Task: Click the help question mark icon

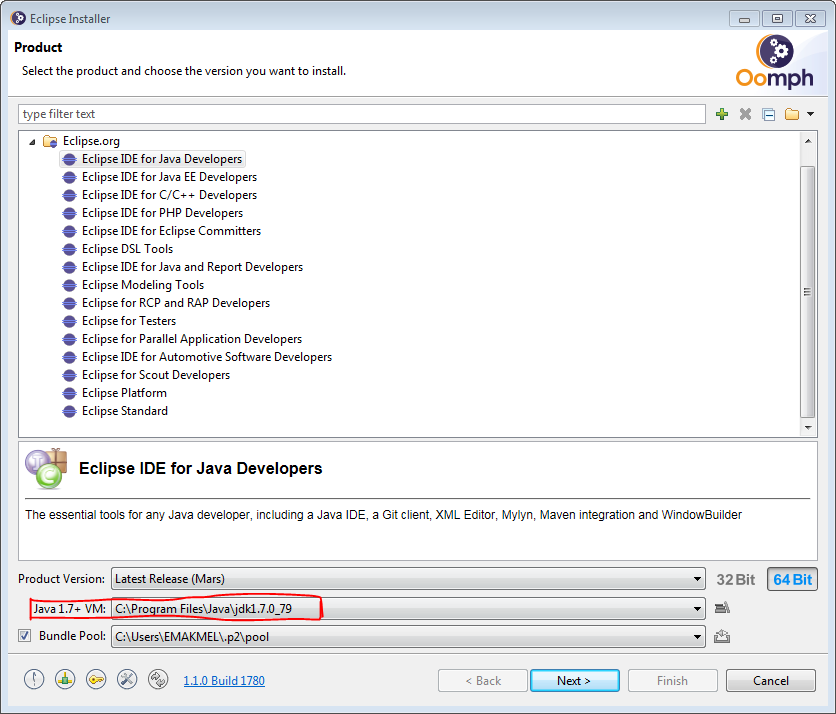Action: (34, 680)
